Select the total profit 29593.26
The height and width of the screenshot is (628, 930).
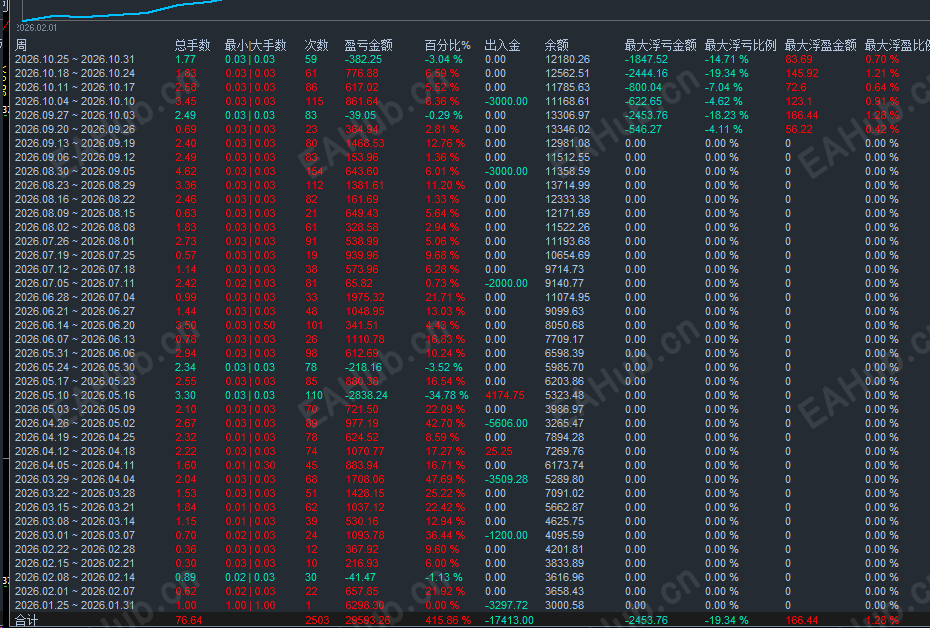pyautogui.click(x=368, y=621)
